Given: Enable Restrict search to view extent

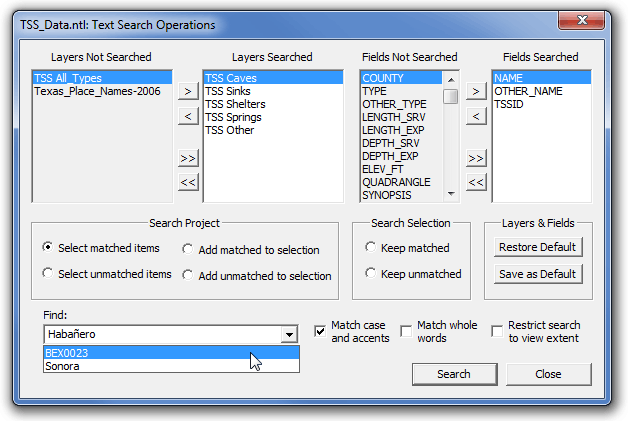Looking at the screenshot, I should tap(497, 331).
